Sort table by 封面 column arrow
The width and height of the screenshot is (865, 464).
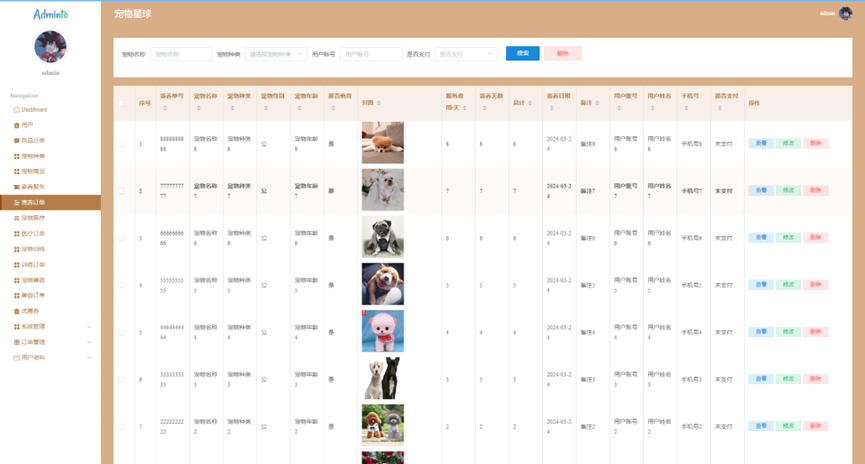tap(378, 103)
